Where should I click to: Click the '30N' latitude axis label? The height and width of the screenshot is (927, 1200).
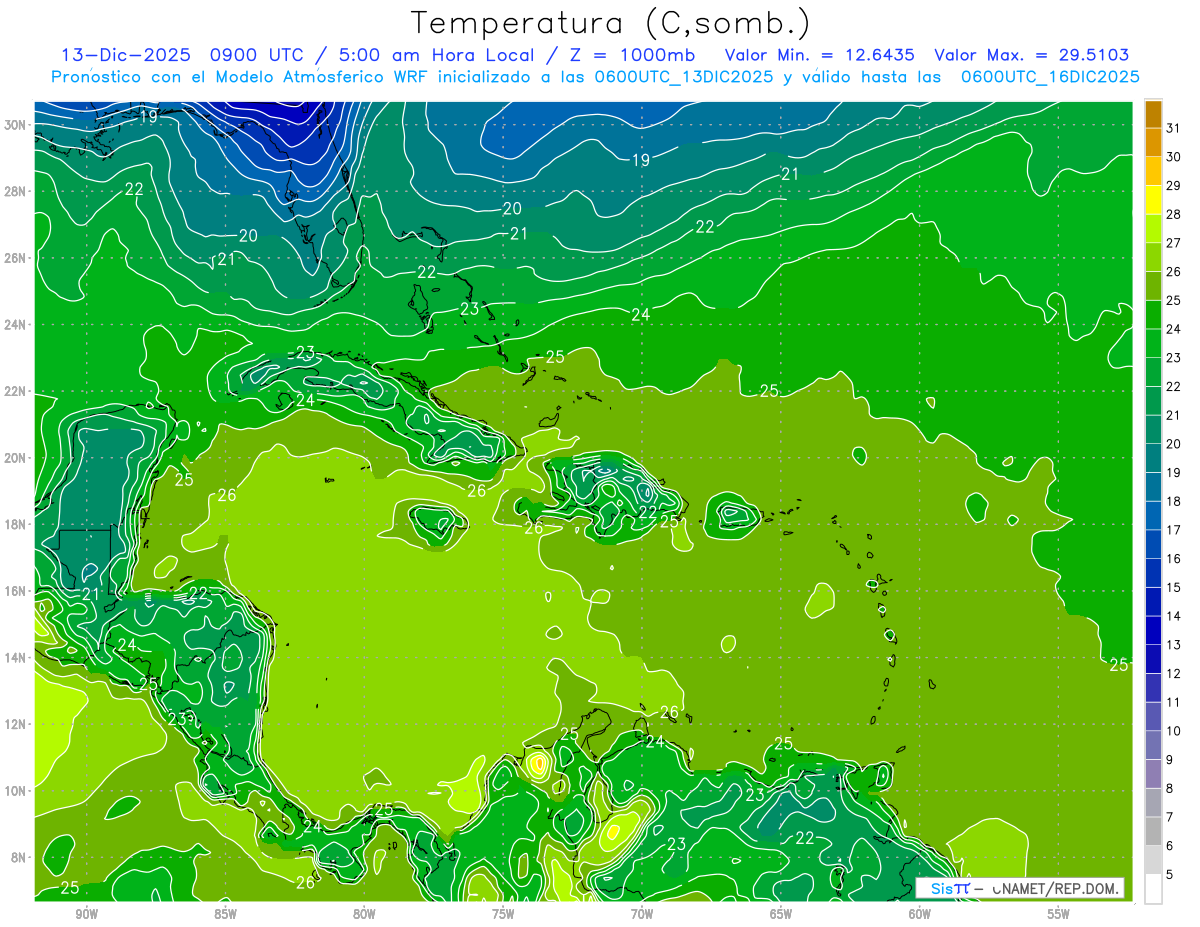click(15, 125)
